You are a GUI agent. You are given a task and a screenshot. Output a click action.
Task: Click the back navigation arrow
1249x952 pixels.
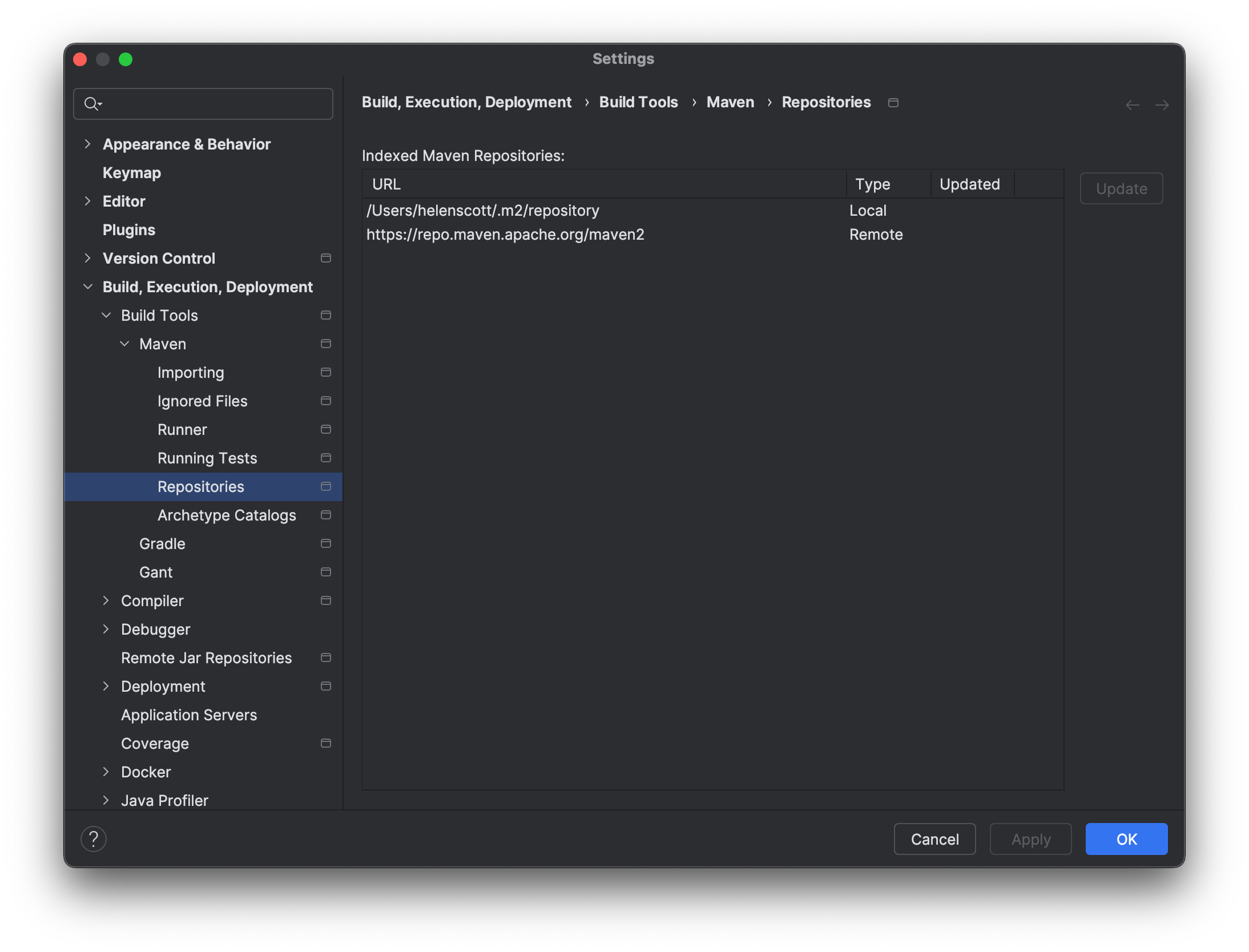click(1133, 104)
